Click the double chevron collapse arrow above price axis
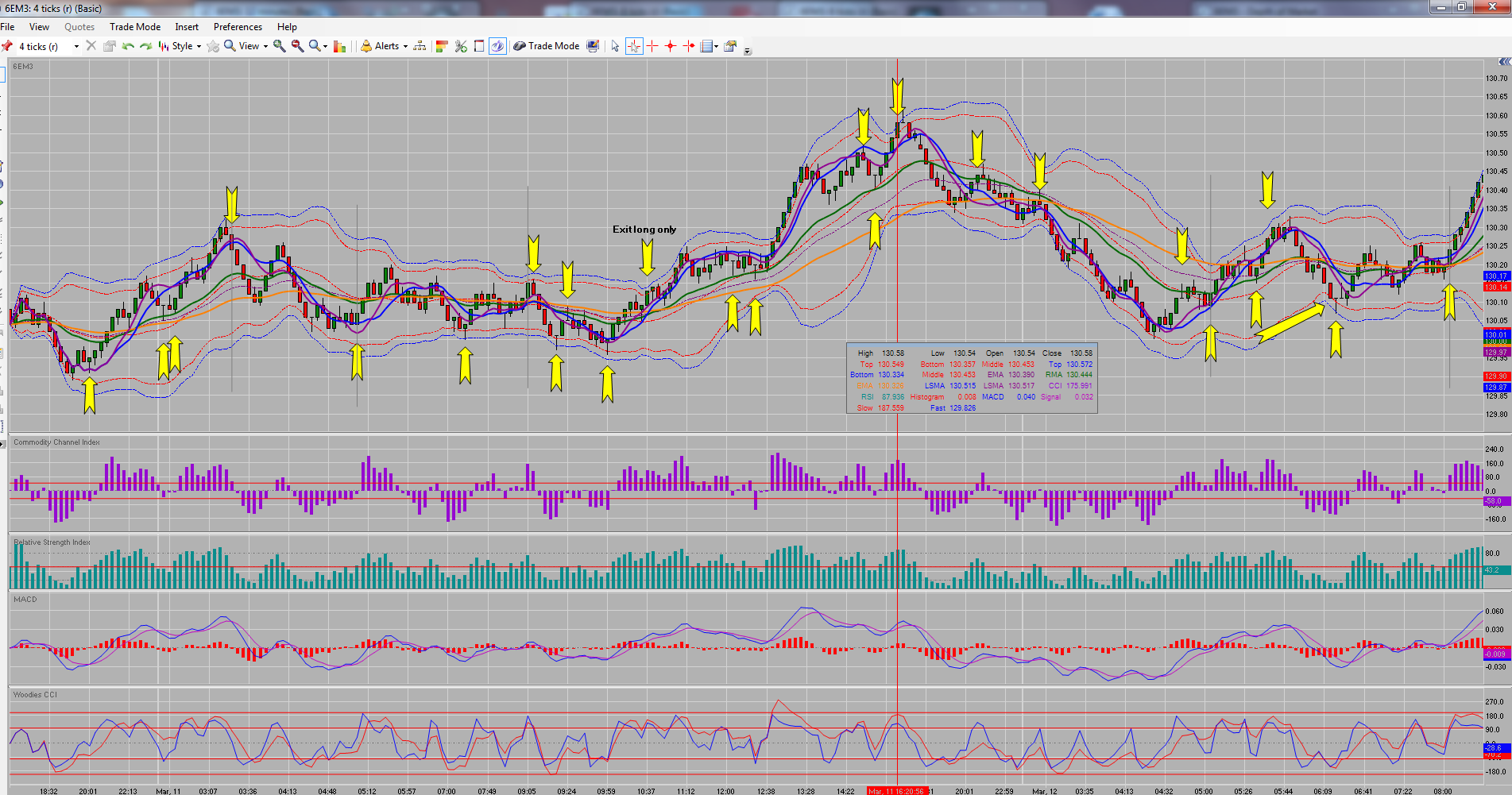The height and width of the screenshot is (795, 1512). (x=1504, y=62)
